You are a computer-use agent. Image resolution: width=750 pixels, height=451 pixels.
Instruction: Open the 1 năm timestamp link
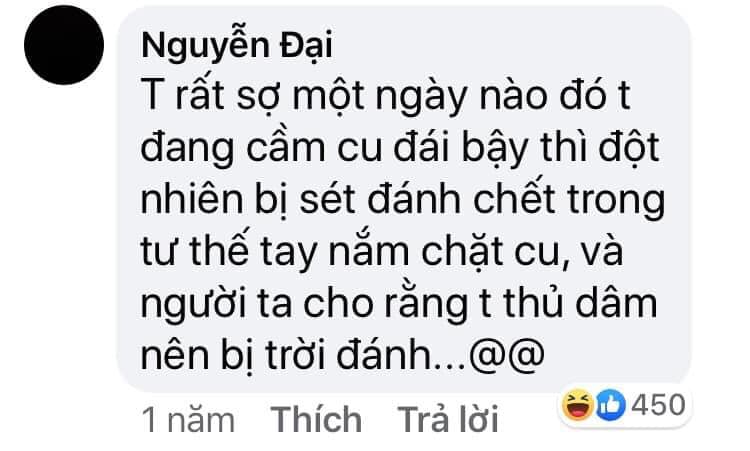(x=188, y=420)
